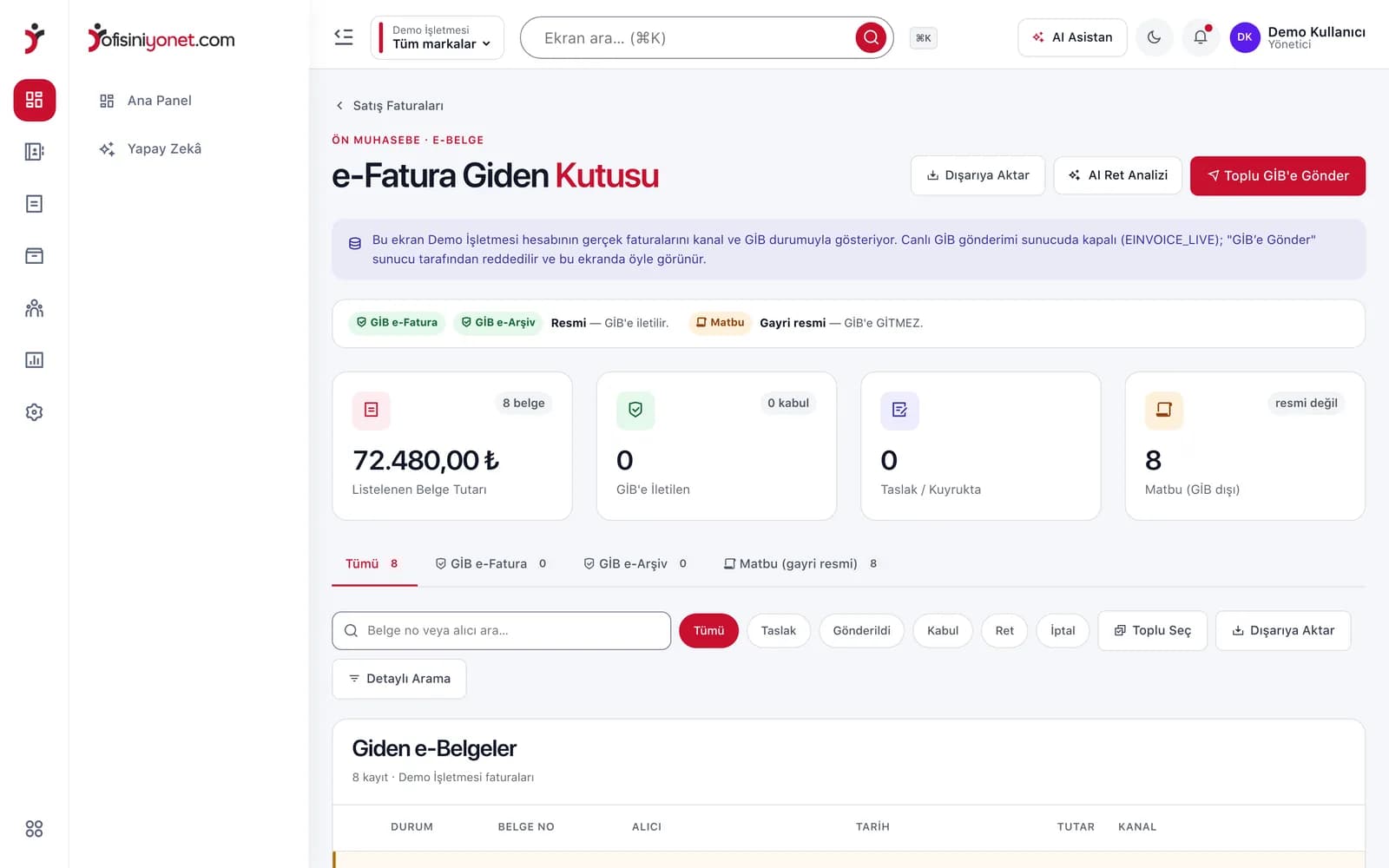Open AI Ret Analizi

1117,175
